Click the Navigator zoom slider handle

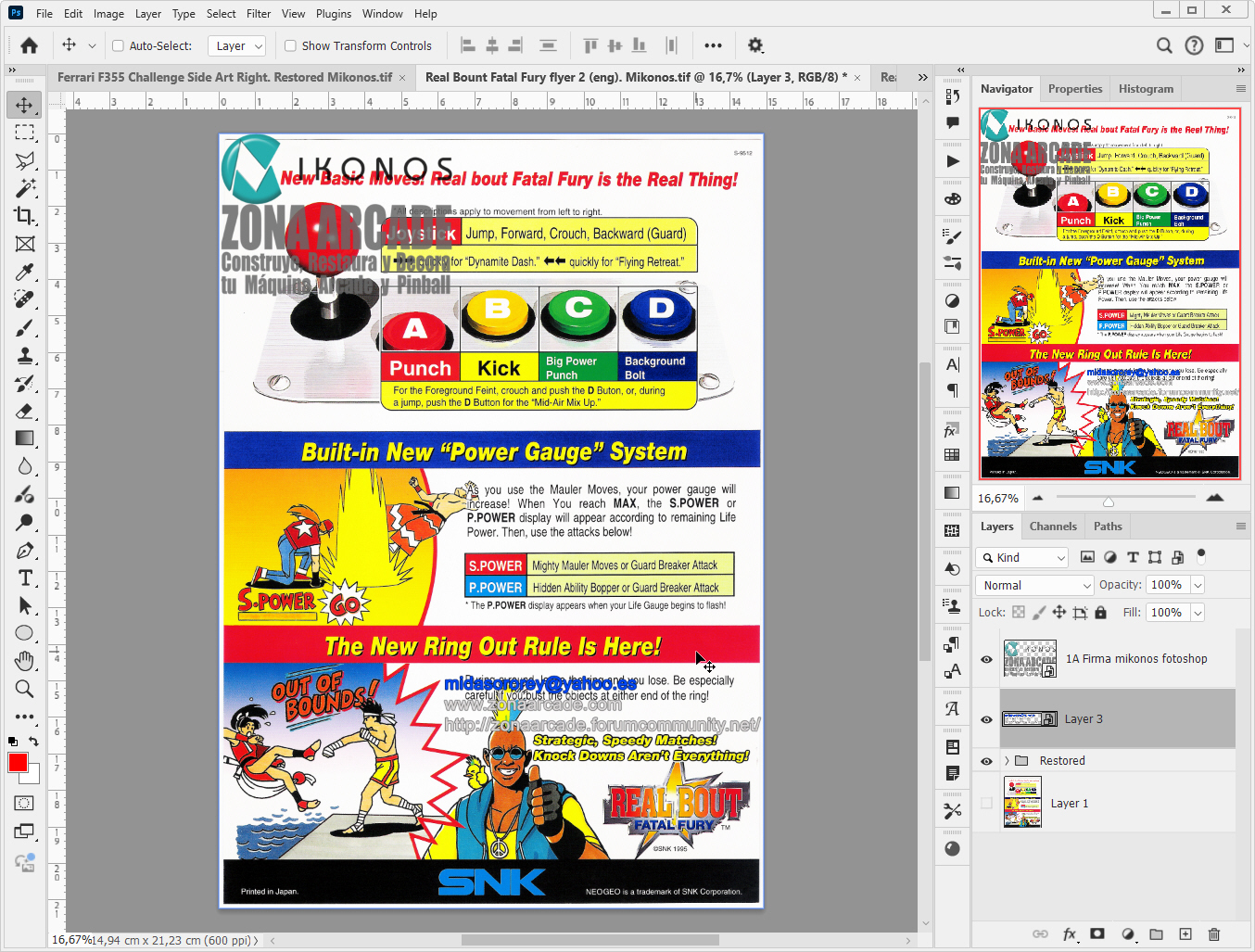(x=1108, y=501)
